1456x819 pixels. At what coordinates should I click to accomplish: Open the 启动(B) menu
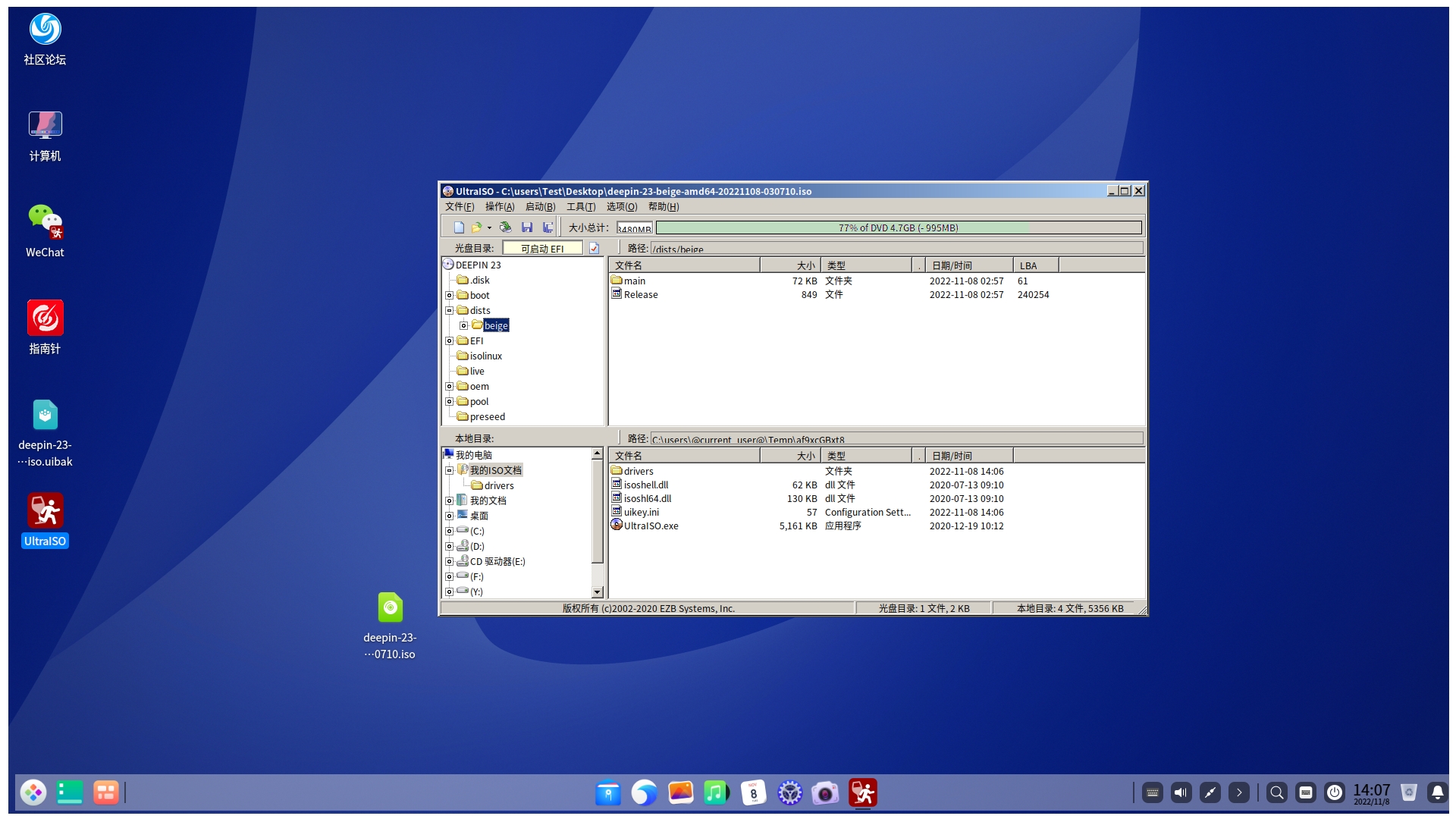coord(540,206)
